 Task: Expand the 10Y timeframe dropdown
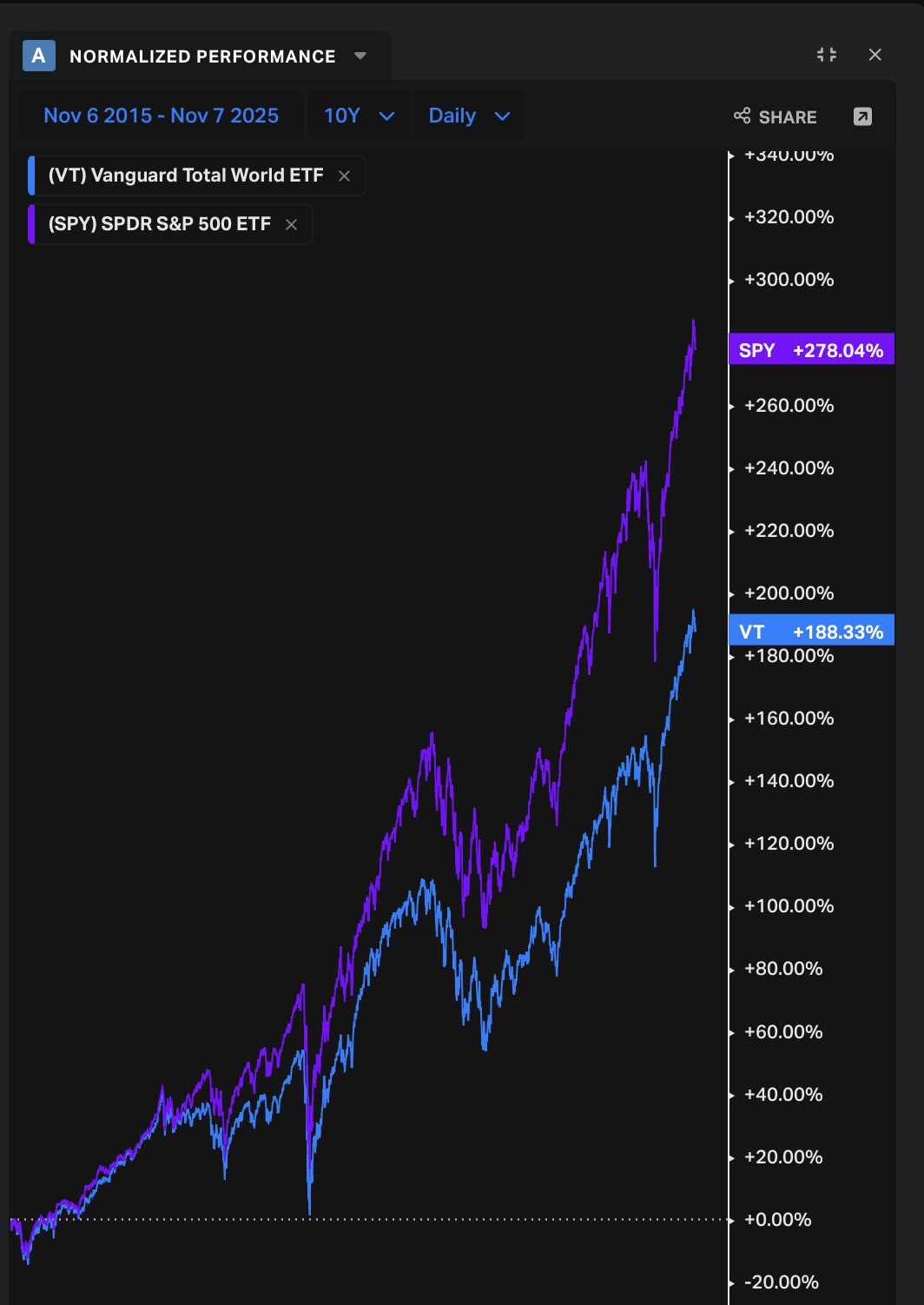[x=359, y=116]
